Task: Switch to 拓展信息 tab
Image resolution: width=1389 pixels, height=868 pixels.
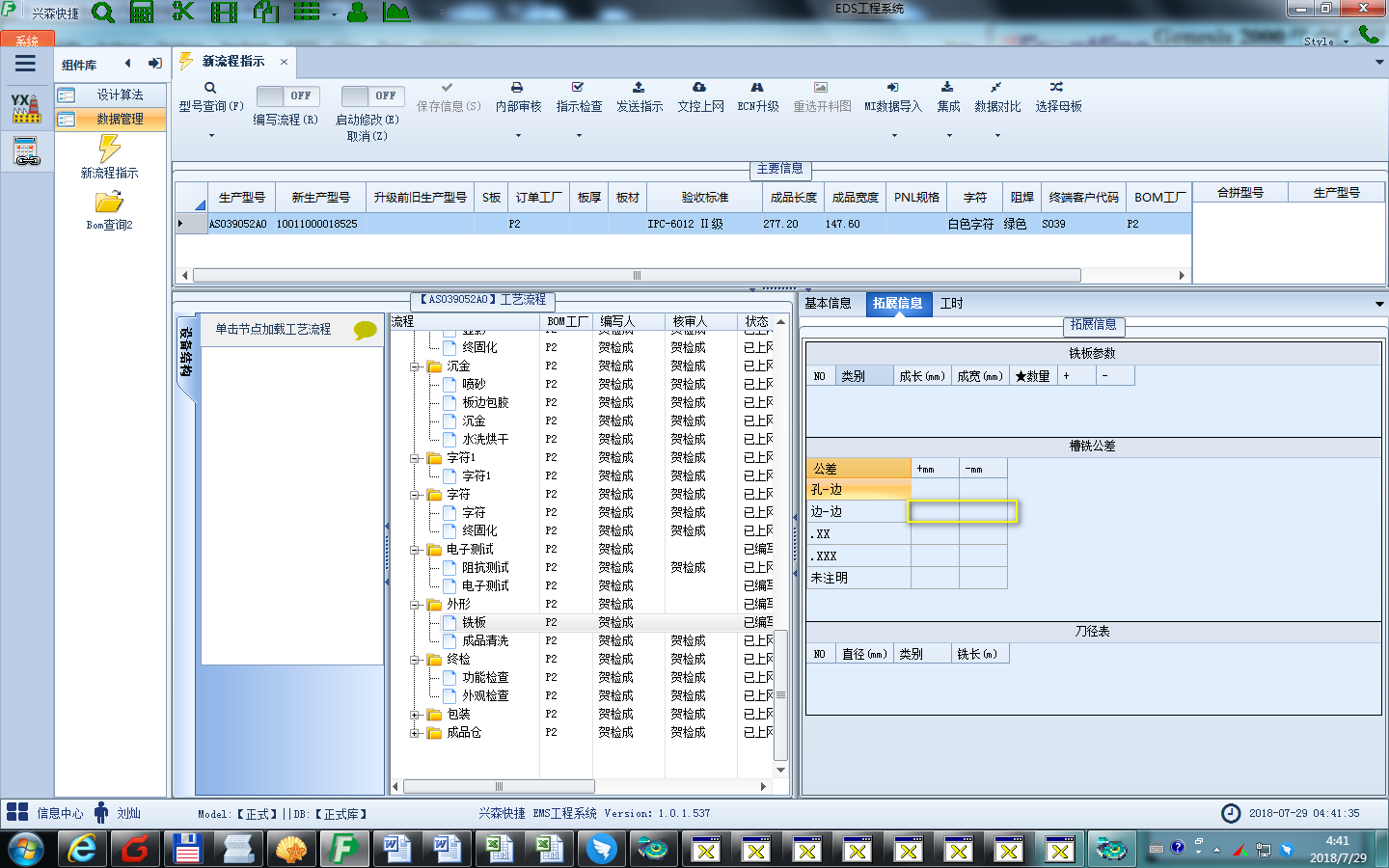Action: click(897, 303)
